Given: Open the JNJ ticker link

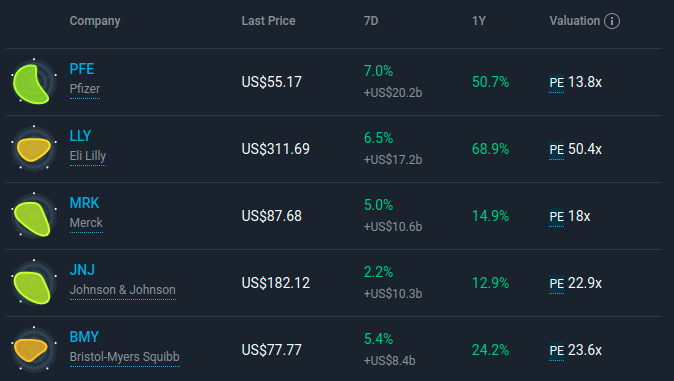Looking at the screenshot, I should click(x=82, y=270).
